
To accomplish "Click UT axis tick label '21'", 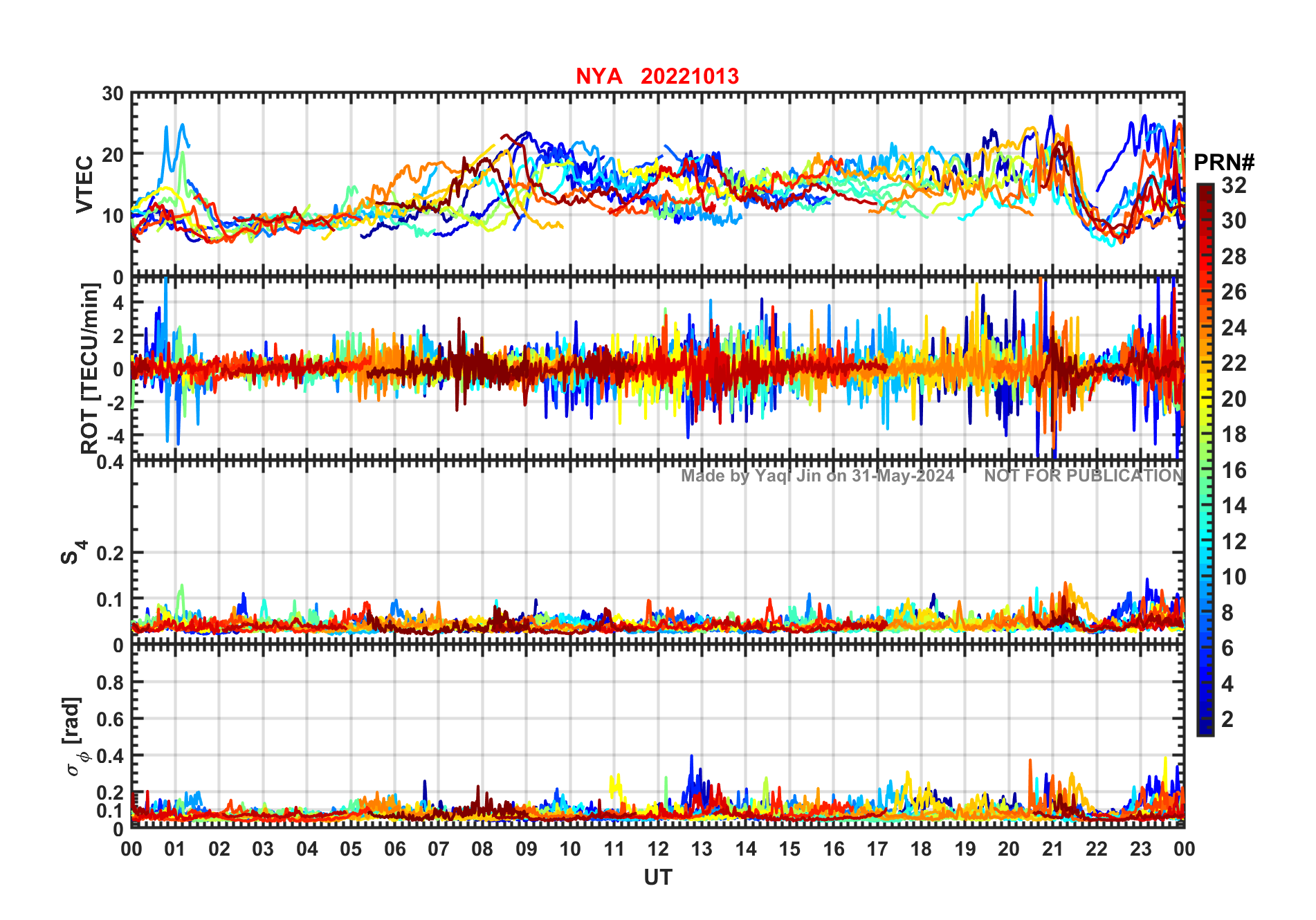I will 1053,849.
